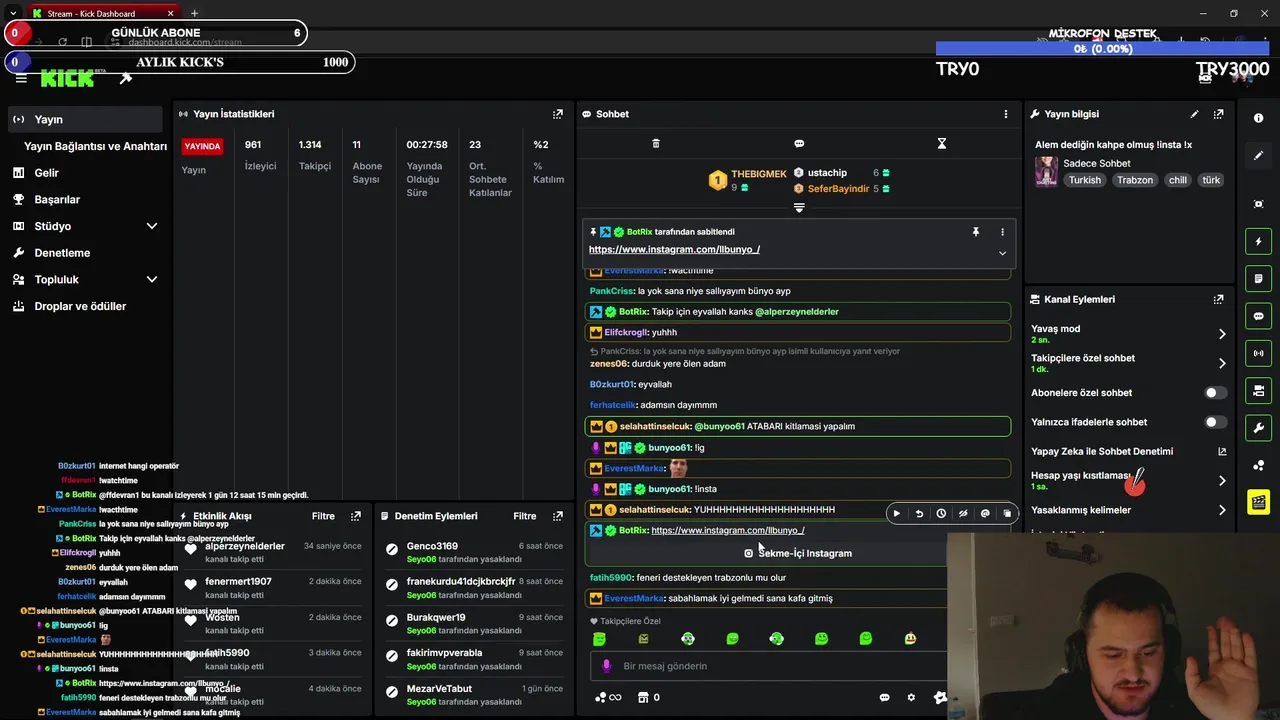The image size is (1280, 720).
Task: Open Yapay Zeka ile Sohbet Denetimi link
Action: coord(1128,451)
